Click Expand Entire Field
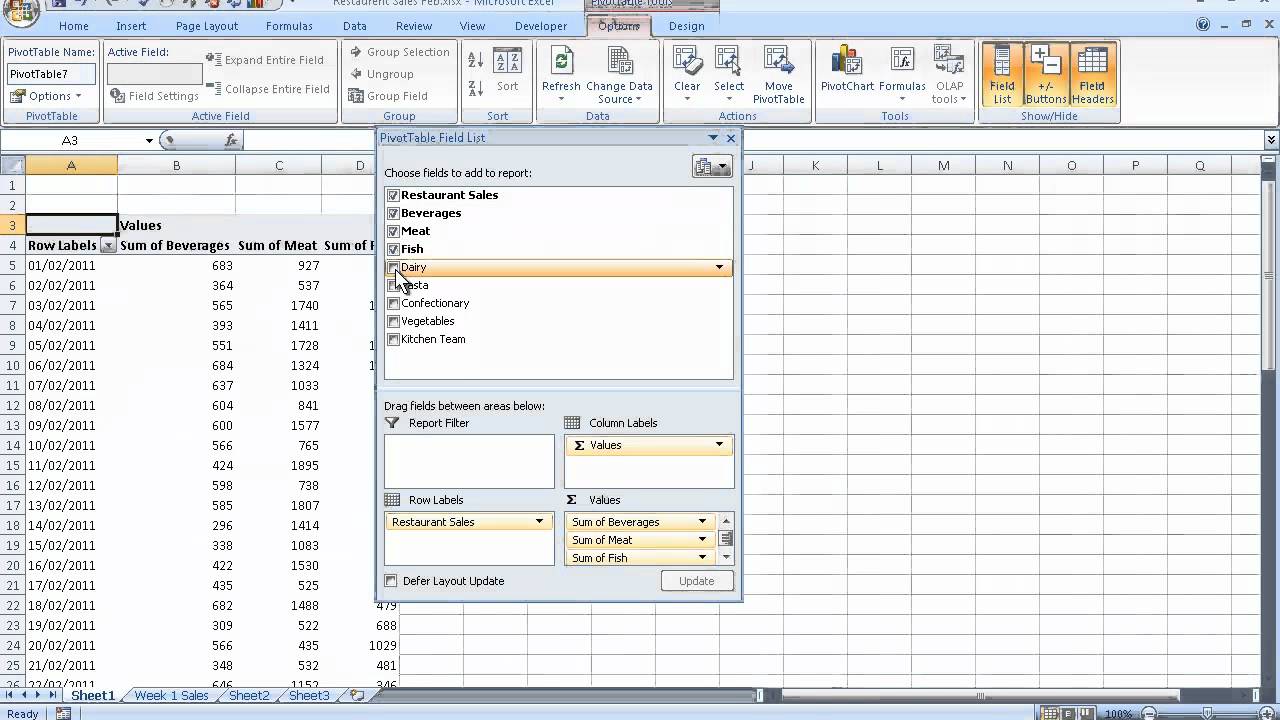 265,60
